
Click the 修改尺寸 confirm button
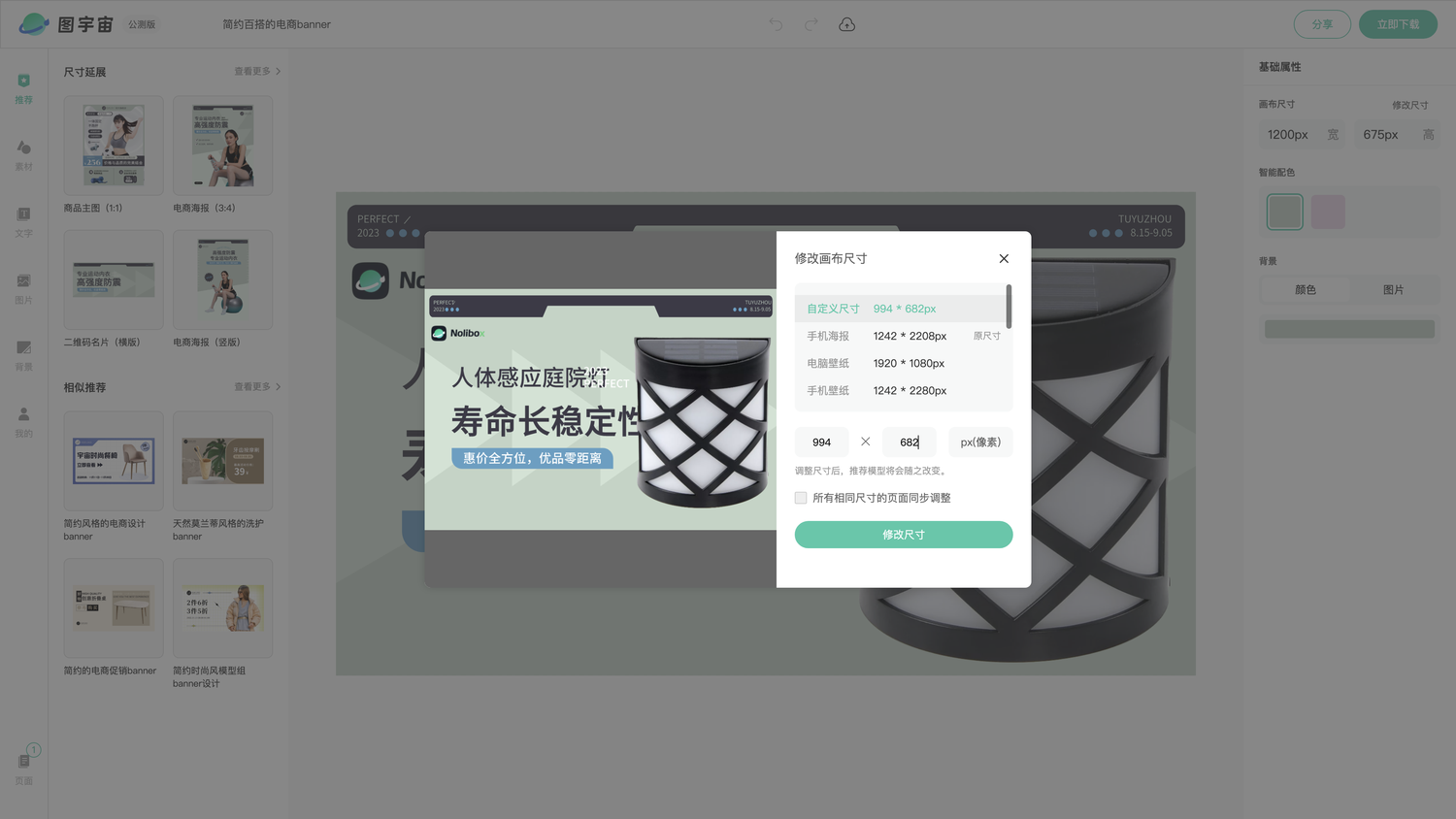coord(904,535)
